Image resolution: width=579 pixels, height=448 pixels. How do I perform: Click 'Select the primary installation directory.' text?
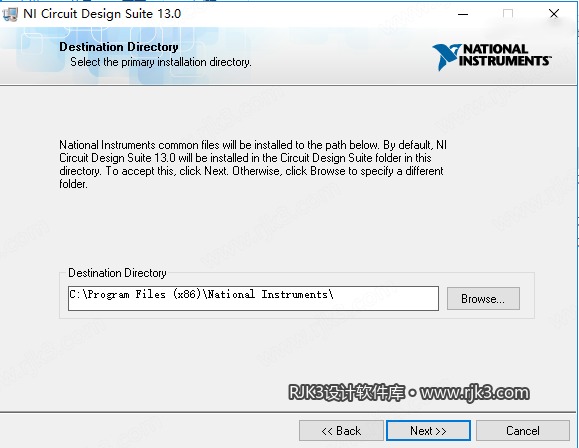click(x=161, y=62)
